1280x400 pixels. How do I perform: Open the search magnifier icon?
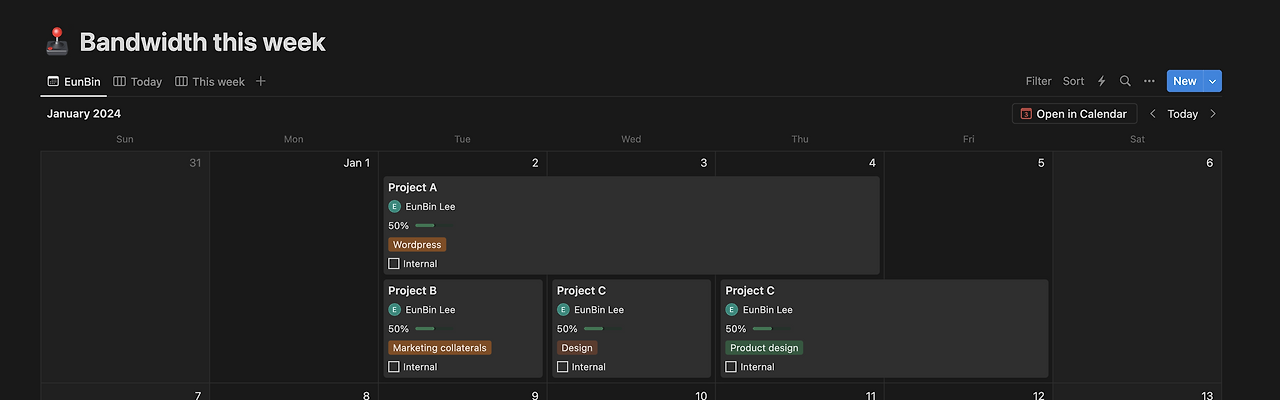[1125, 81]
